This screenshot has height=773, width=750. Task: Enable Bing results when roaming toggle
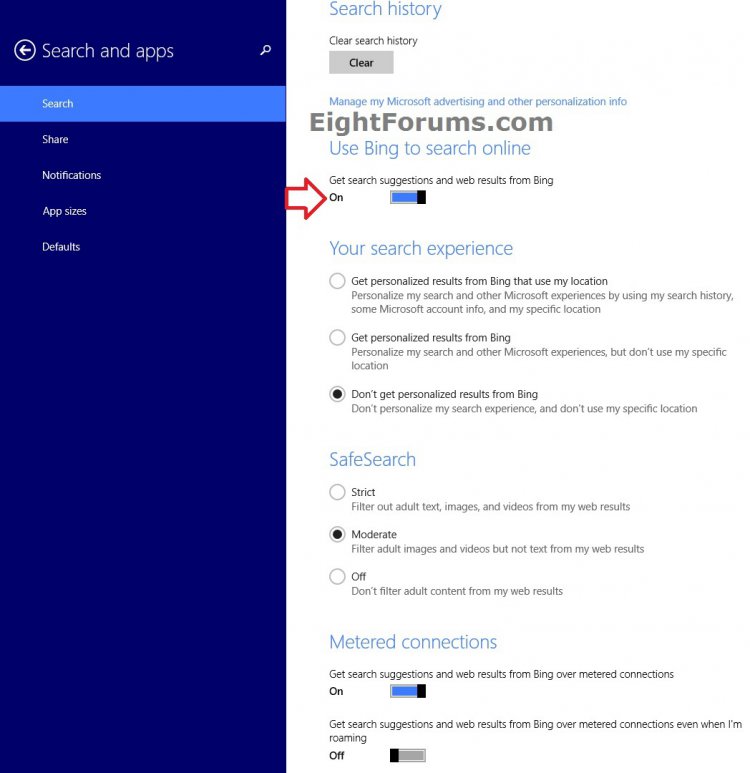click(x=408, y=755)
